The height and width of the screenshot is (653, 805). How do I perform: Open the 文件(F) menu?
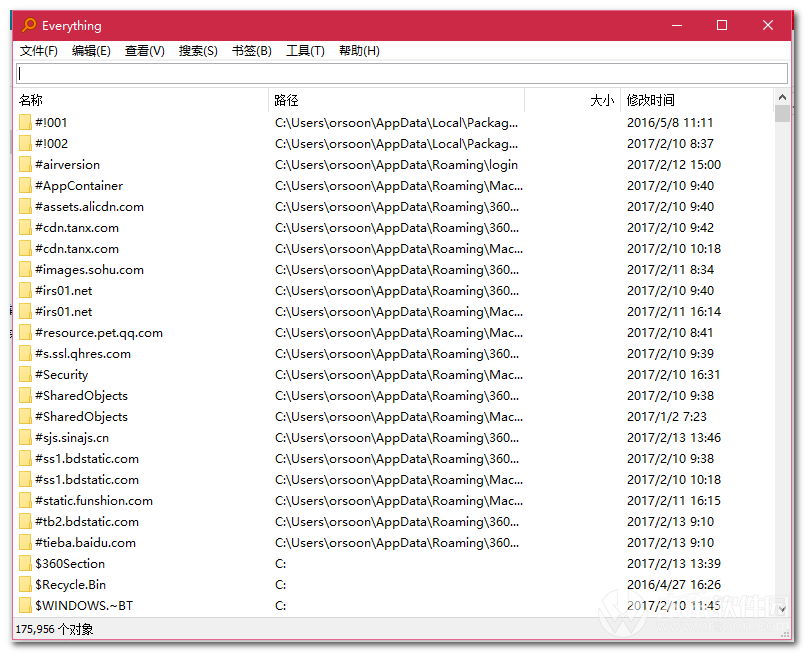click(39, 51)
